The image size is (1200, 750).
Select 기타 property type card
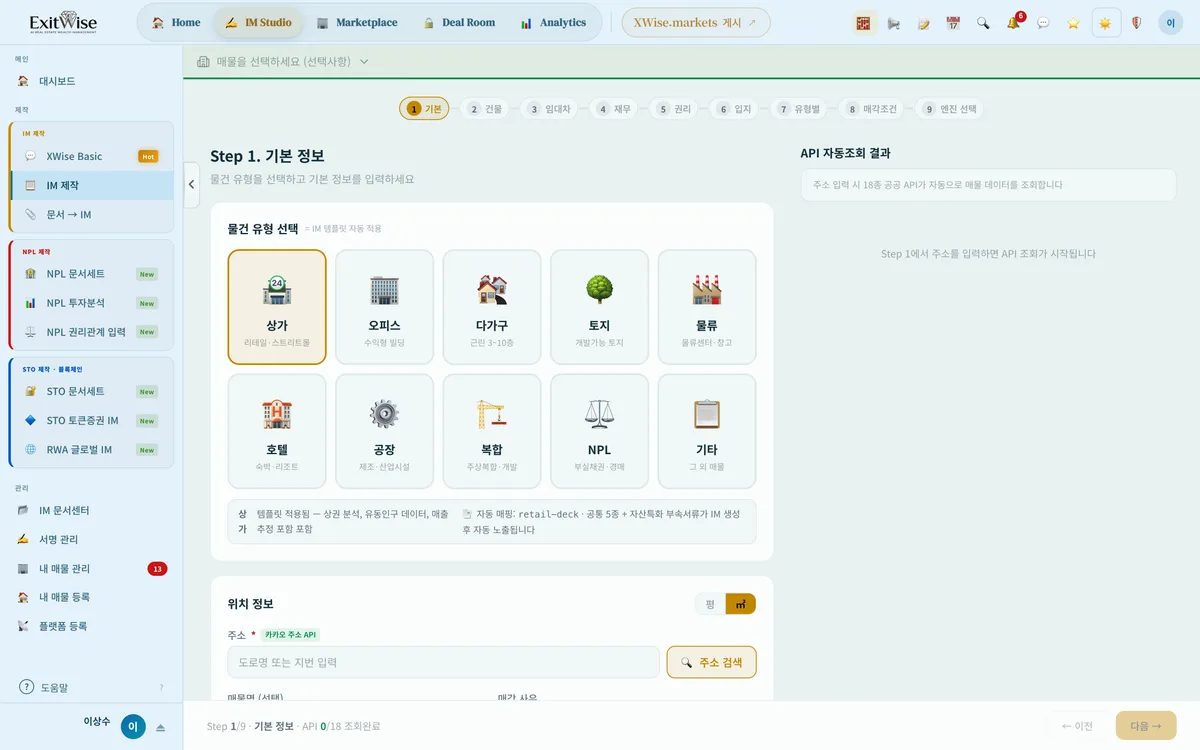click(707, 431)
